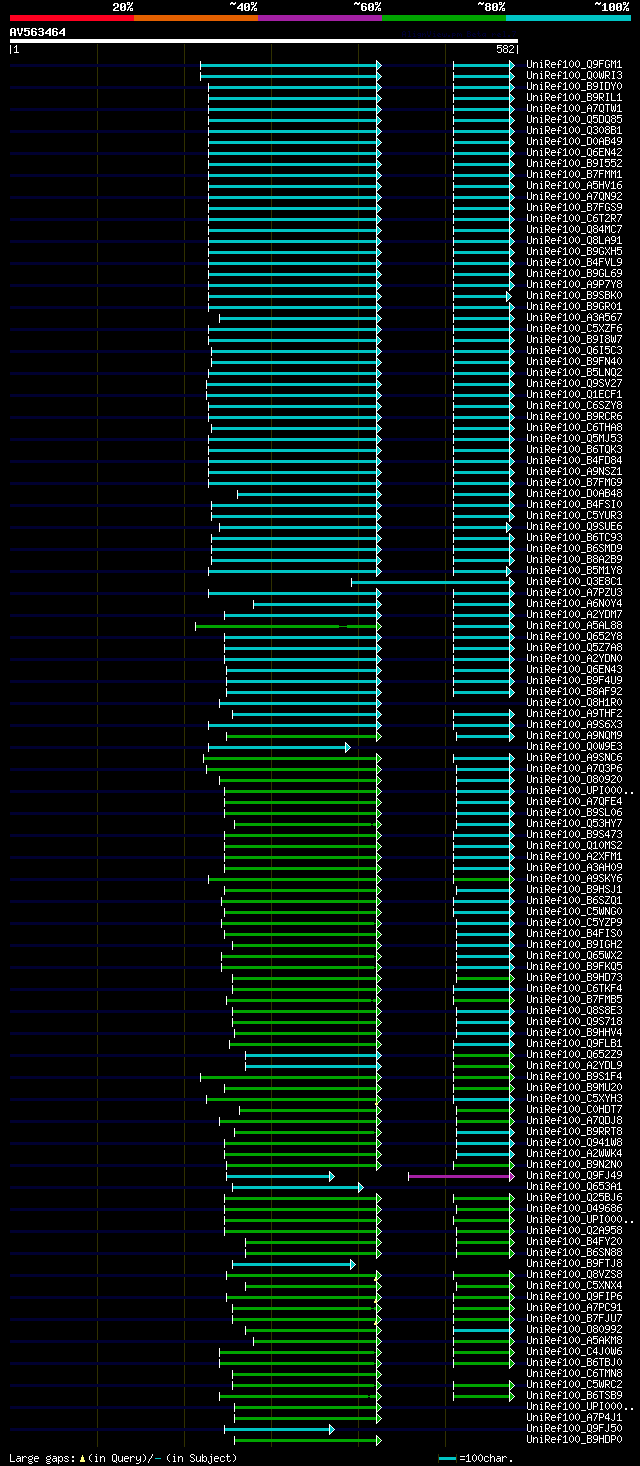The width and height of the screenshot is (640, 1466).
Task: Click the red ~20% identity legend segment
Action: (x=72, y=18)
